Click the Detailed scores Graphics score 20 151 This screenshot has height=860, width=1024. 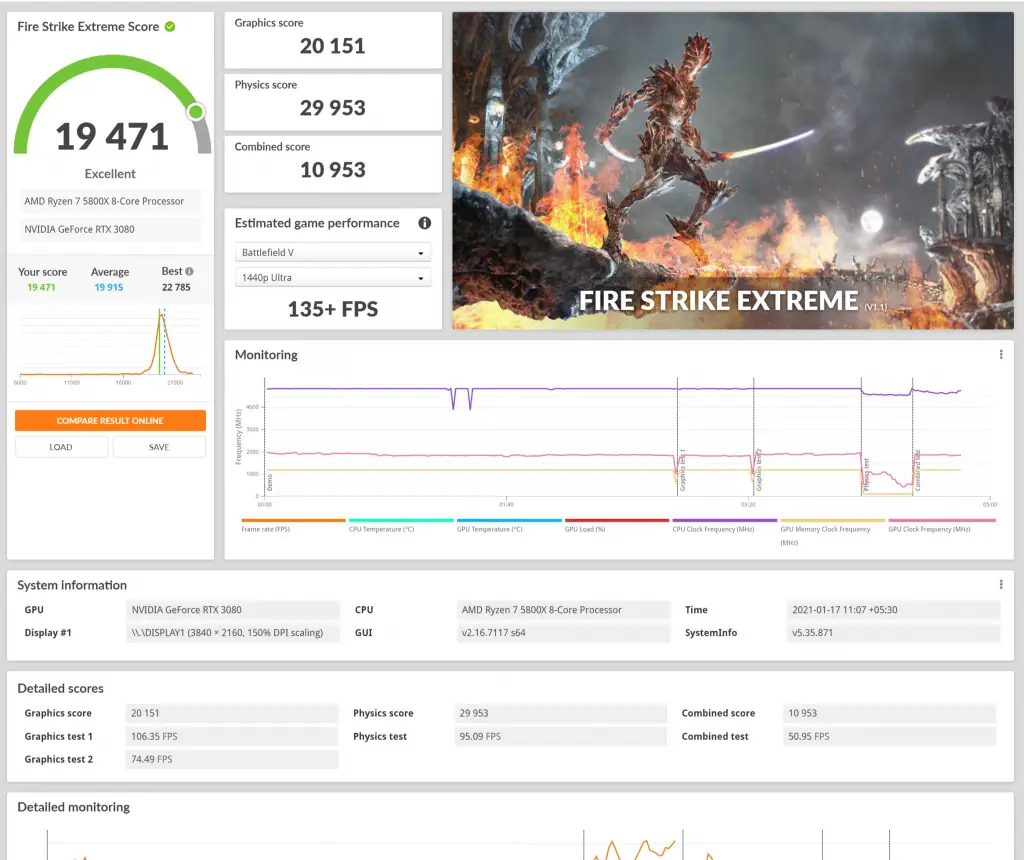pos(232,713)
